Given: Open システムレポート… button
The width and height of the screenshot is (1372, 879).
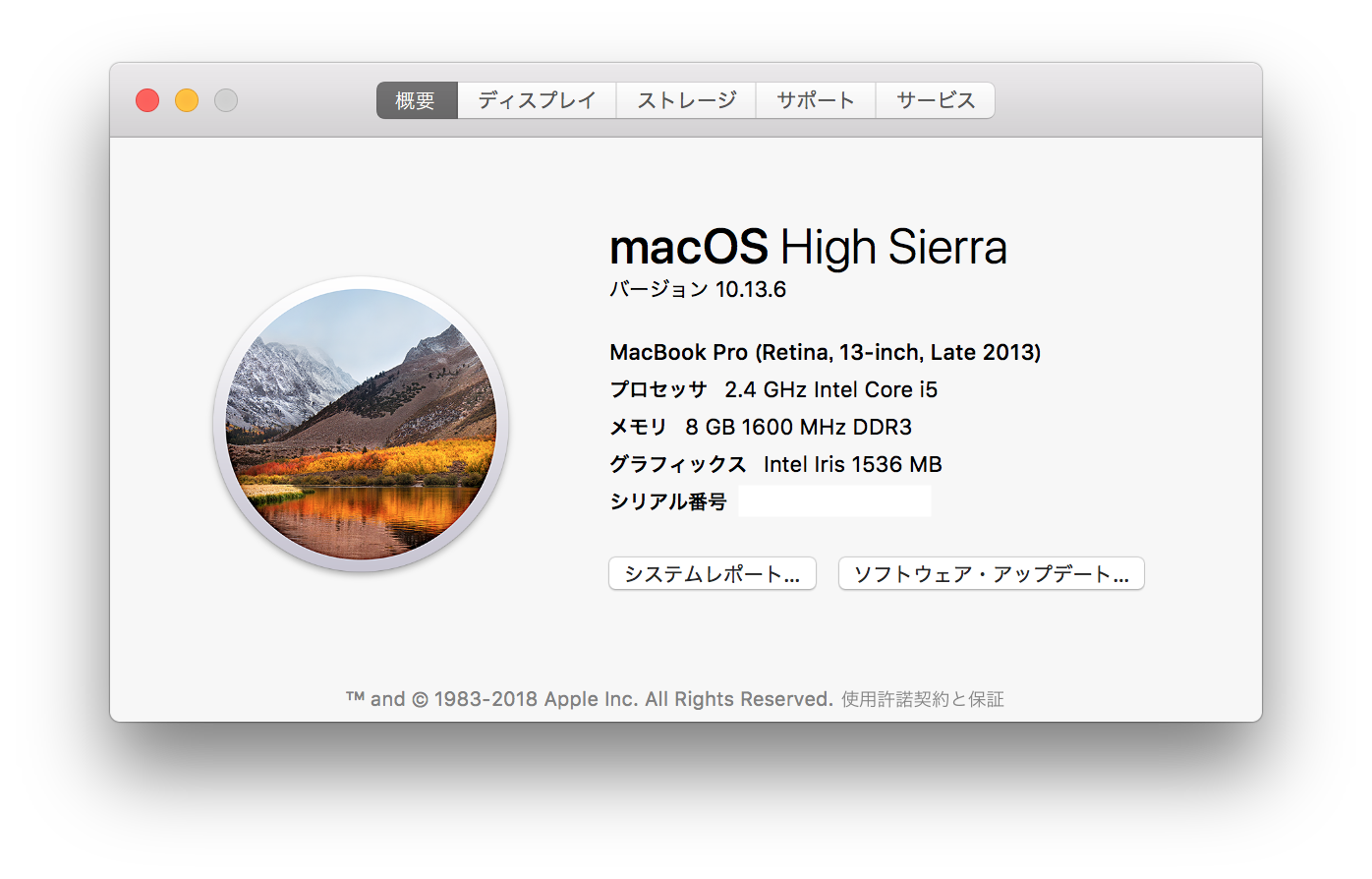Looking at the screenshot, I should coord(713,574).
